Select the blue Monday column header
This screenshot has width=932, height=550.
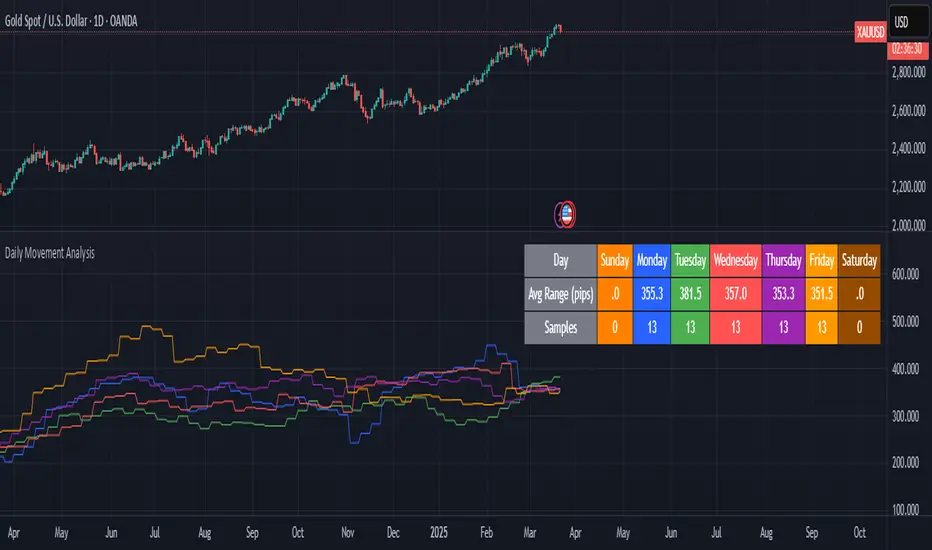pyautogui.click(x=652, y=260)
